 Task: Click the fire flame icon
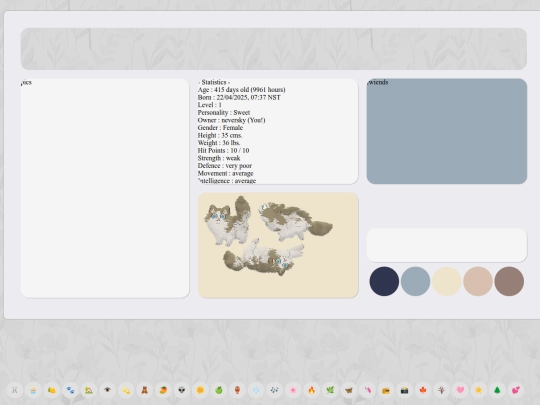[x=312, y=390]
